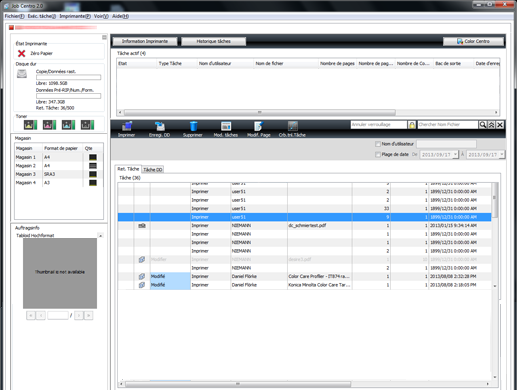Click the magenta toner level icon
The image size is (517, 390).
(49, 125)
